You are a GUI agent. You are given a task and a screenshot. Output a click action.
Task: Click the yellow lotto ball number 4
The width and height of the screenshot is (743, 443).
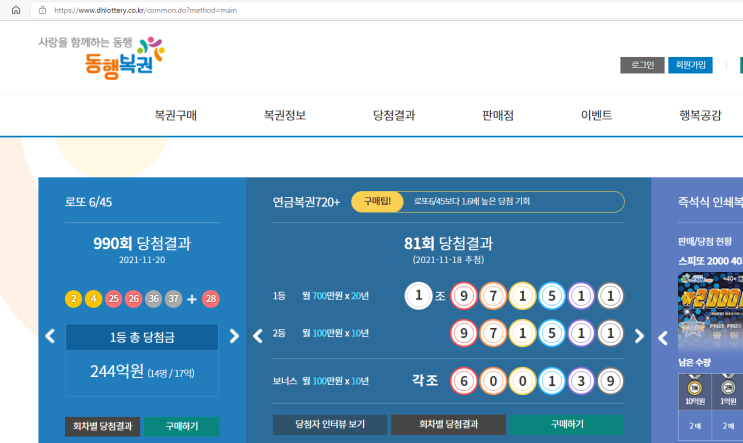pyautogui.click(x=93, y=299)
